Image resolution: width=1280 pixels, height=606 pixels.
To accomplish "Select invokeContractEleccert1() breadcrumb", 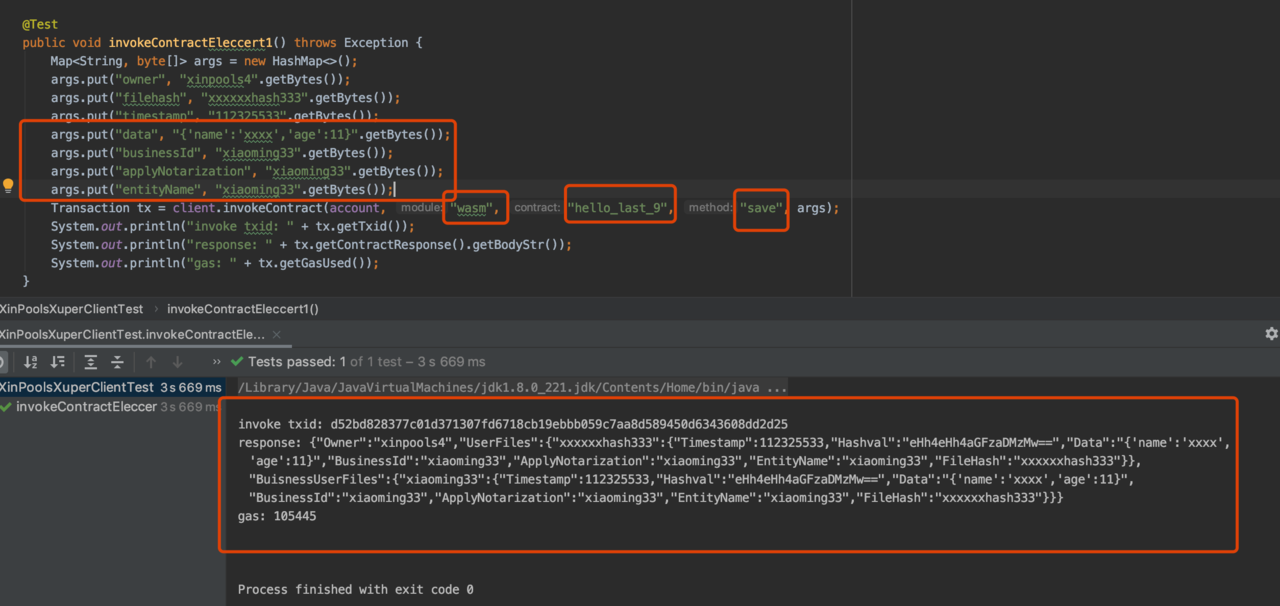I will [243, 309].
